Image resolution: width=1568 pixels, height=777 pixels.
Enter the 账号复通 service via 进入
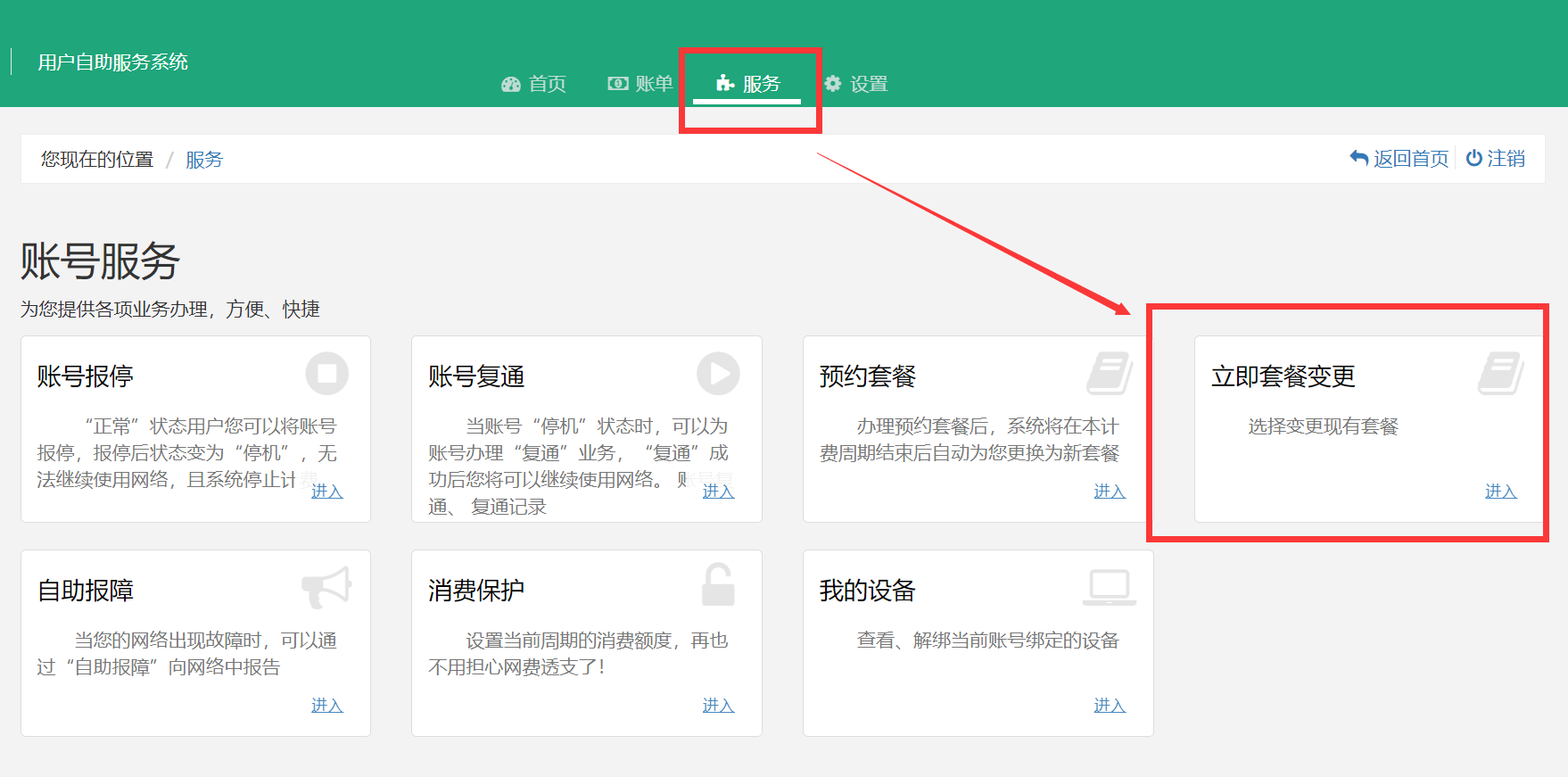pyautogui.click(x=718, y=492)
